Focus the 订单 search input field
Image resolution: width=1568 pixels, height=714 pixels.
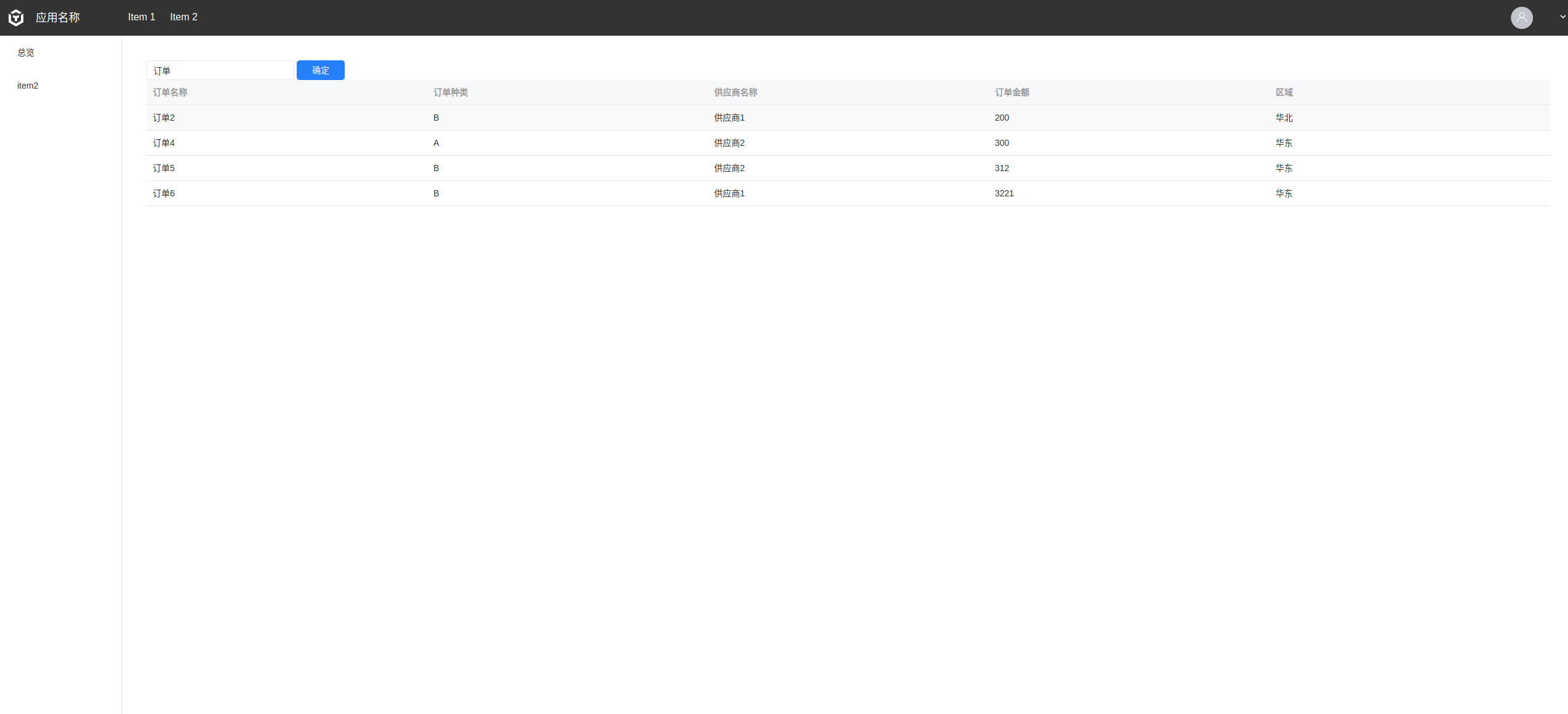coord(220,70)
